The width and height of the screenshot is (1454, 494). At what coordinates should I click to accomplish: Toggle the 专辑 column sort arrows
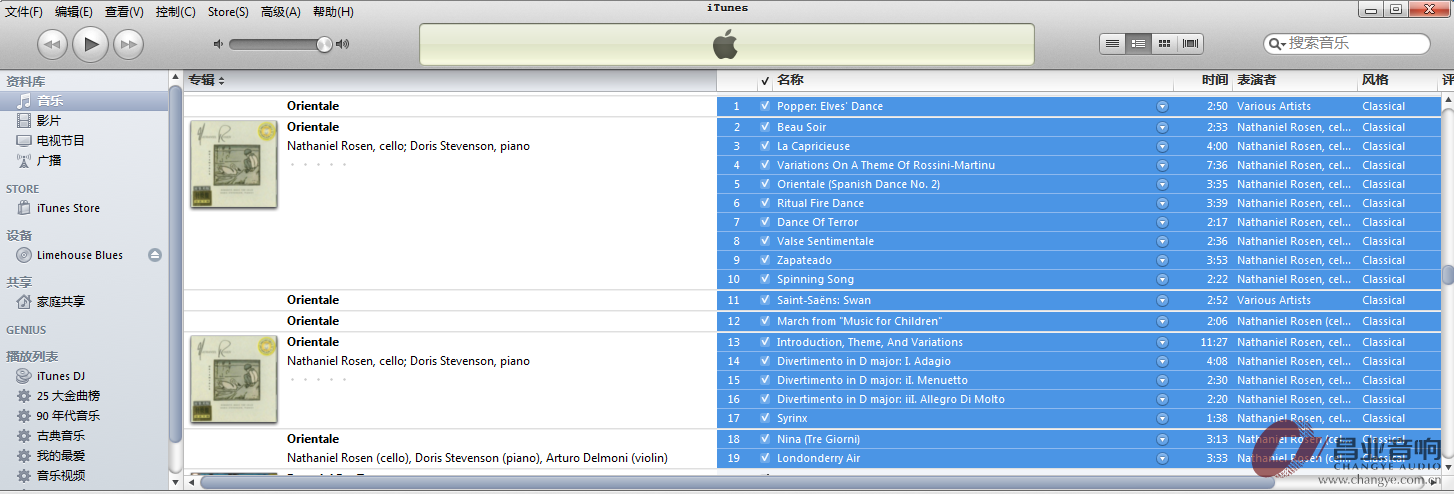(222, 80)
